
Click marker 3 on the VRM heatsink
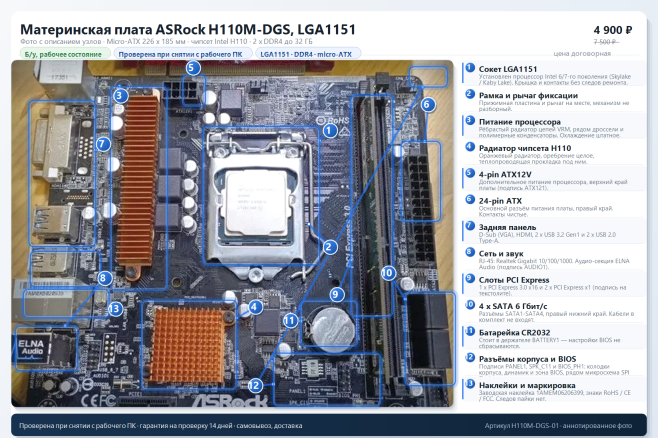pos(120,96)
